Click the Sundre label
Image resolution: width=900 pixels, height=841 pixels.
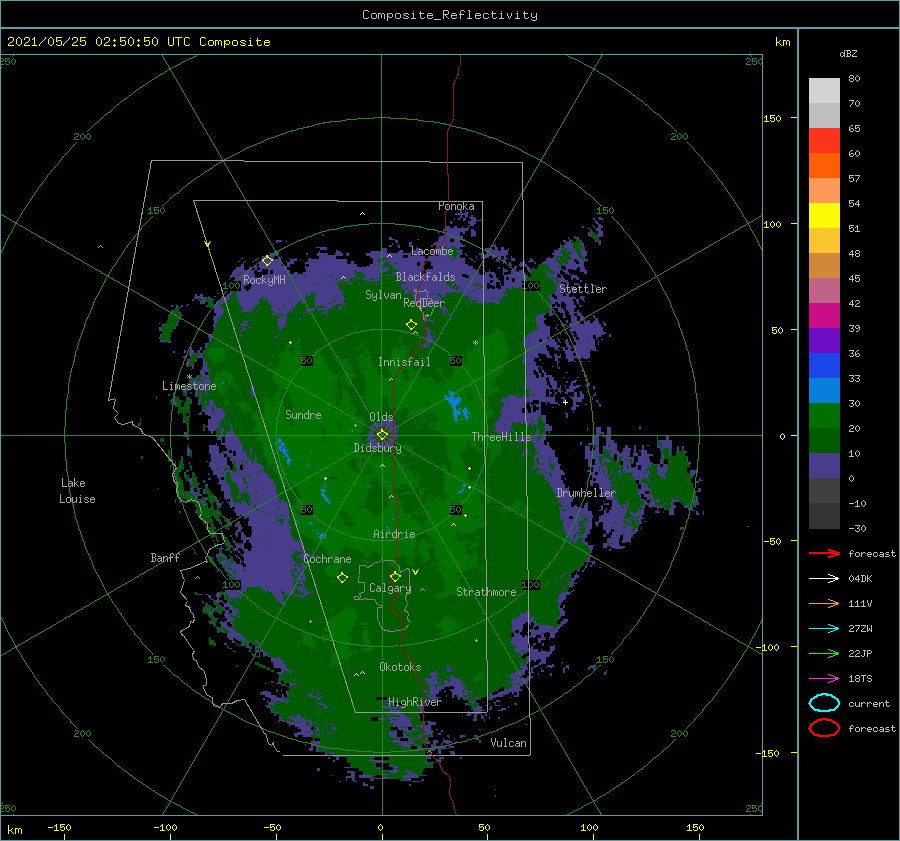pos(303,414)
